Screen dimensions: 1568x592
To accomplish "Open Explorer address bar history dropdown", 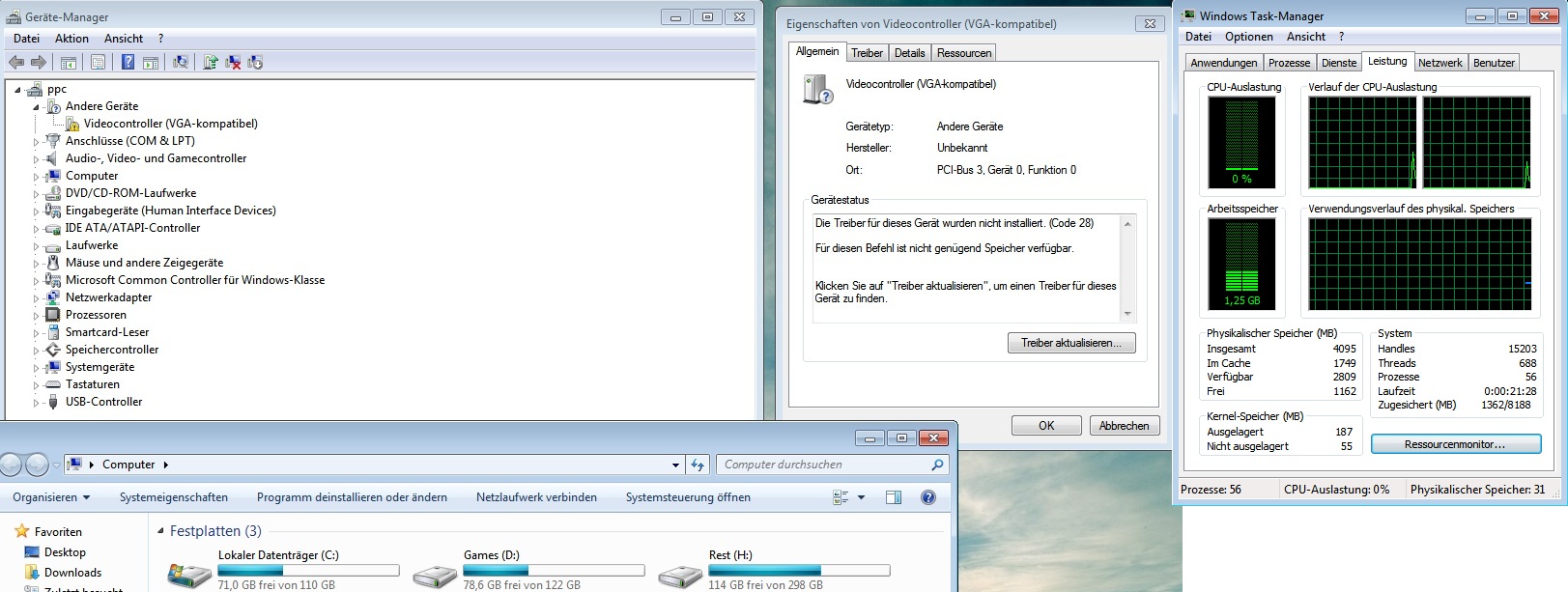I will tap(675, 465).
